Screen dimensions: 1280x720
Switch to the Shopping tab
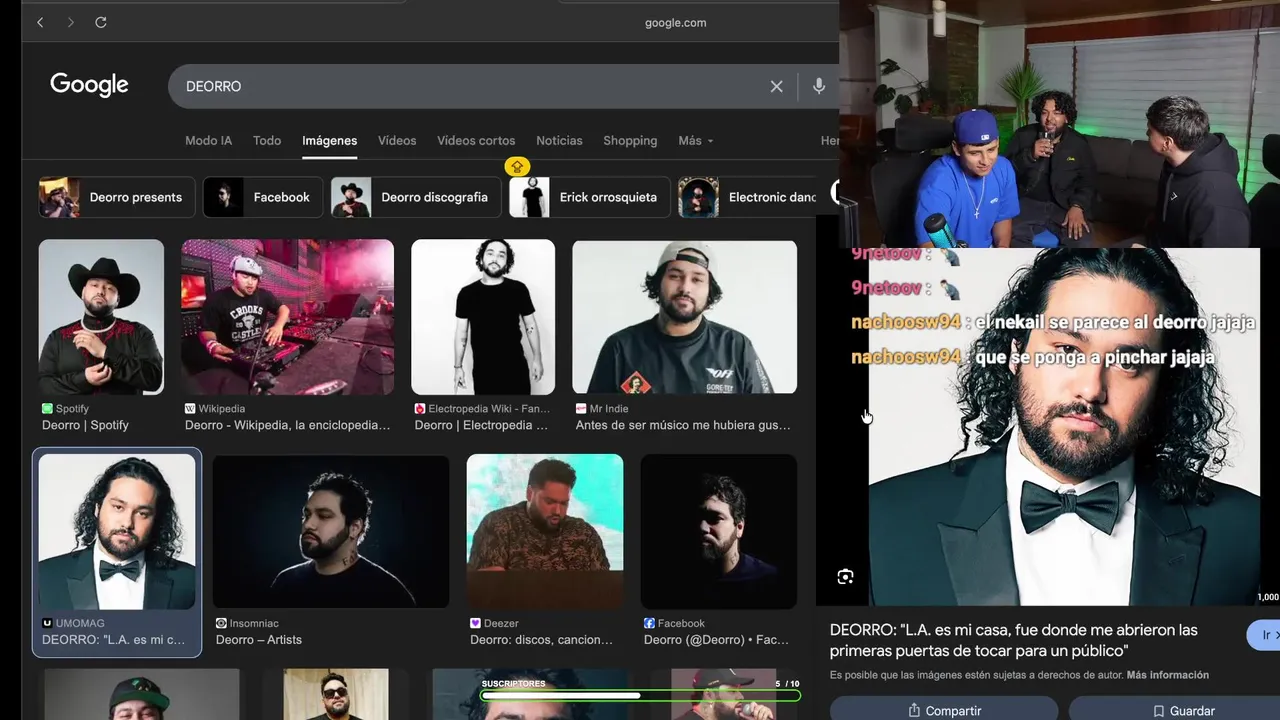click(630, 141)
